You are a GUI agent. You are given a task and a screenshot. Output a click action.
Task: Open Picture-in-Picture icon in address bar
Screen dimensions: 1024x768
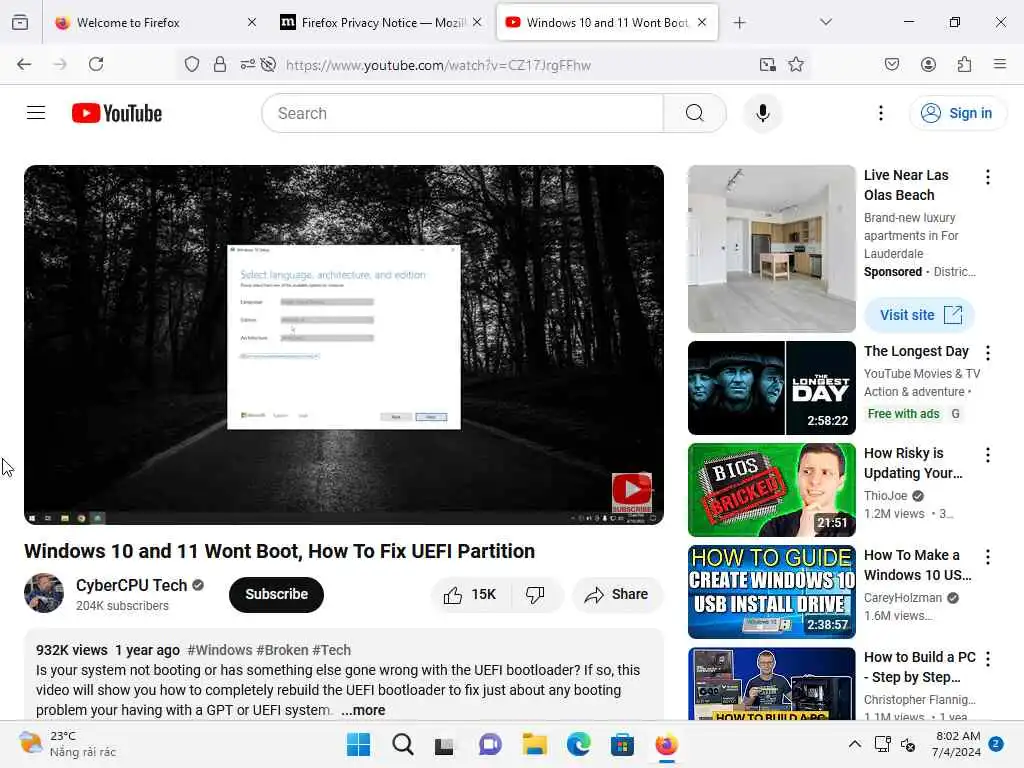[767, 64]
